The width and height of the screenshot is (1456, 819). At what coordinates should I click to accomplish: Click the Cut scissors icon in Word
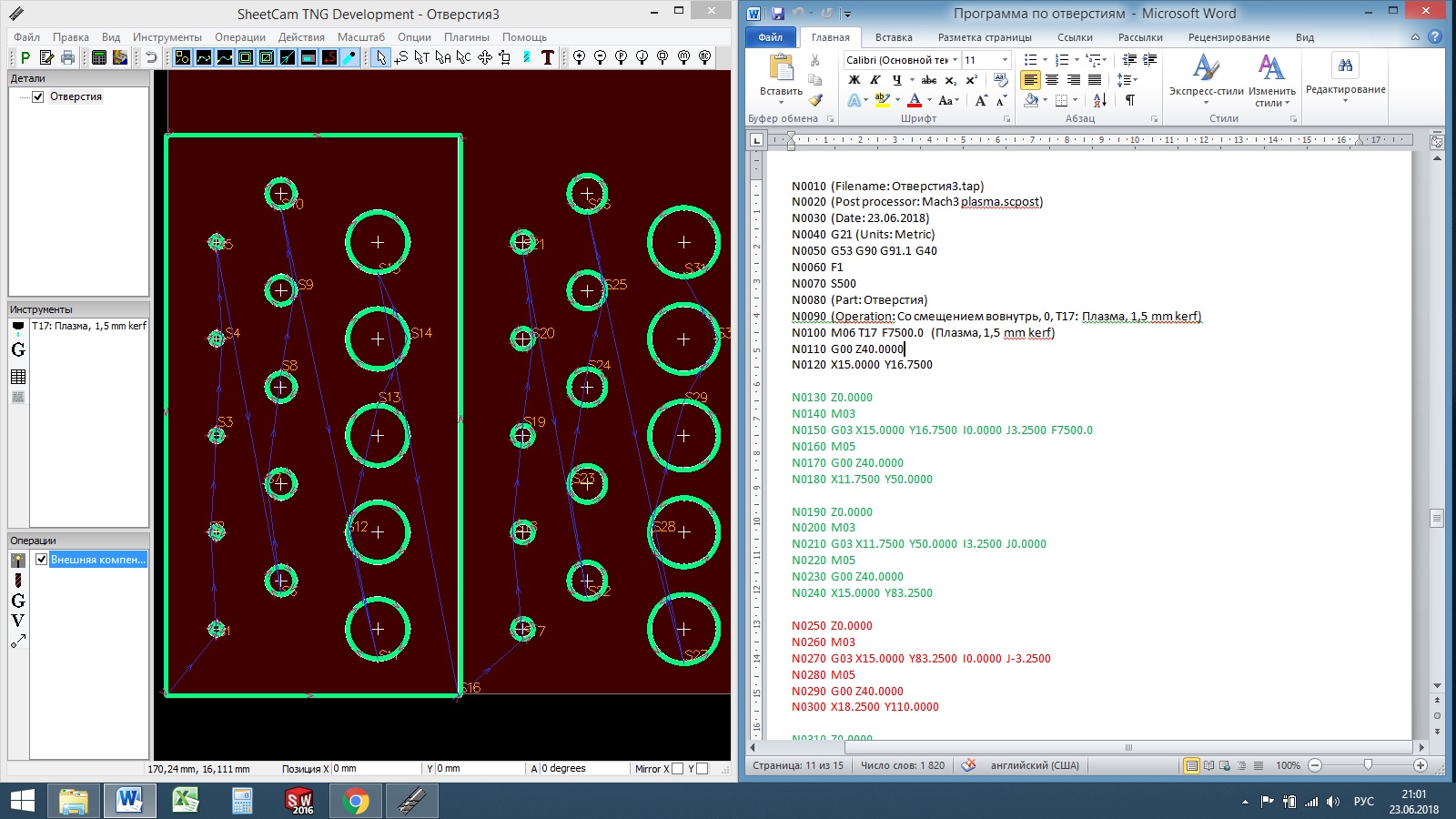tap(815, 60)
